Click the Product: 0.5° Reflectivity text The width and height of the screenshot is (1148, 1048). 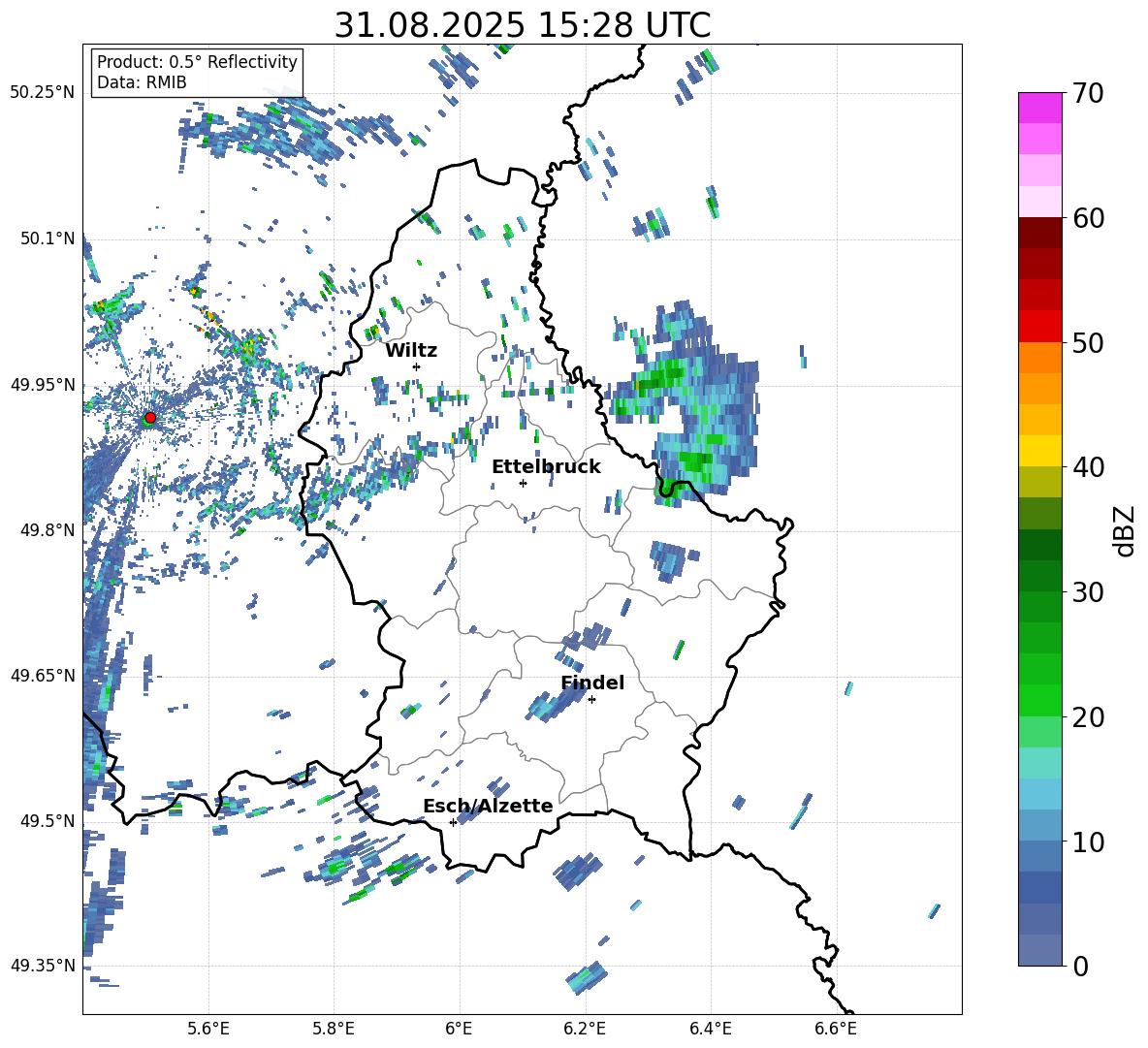pyautogui.click(x=197, y=62)
